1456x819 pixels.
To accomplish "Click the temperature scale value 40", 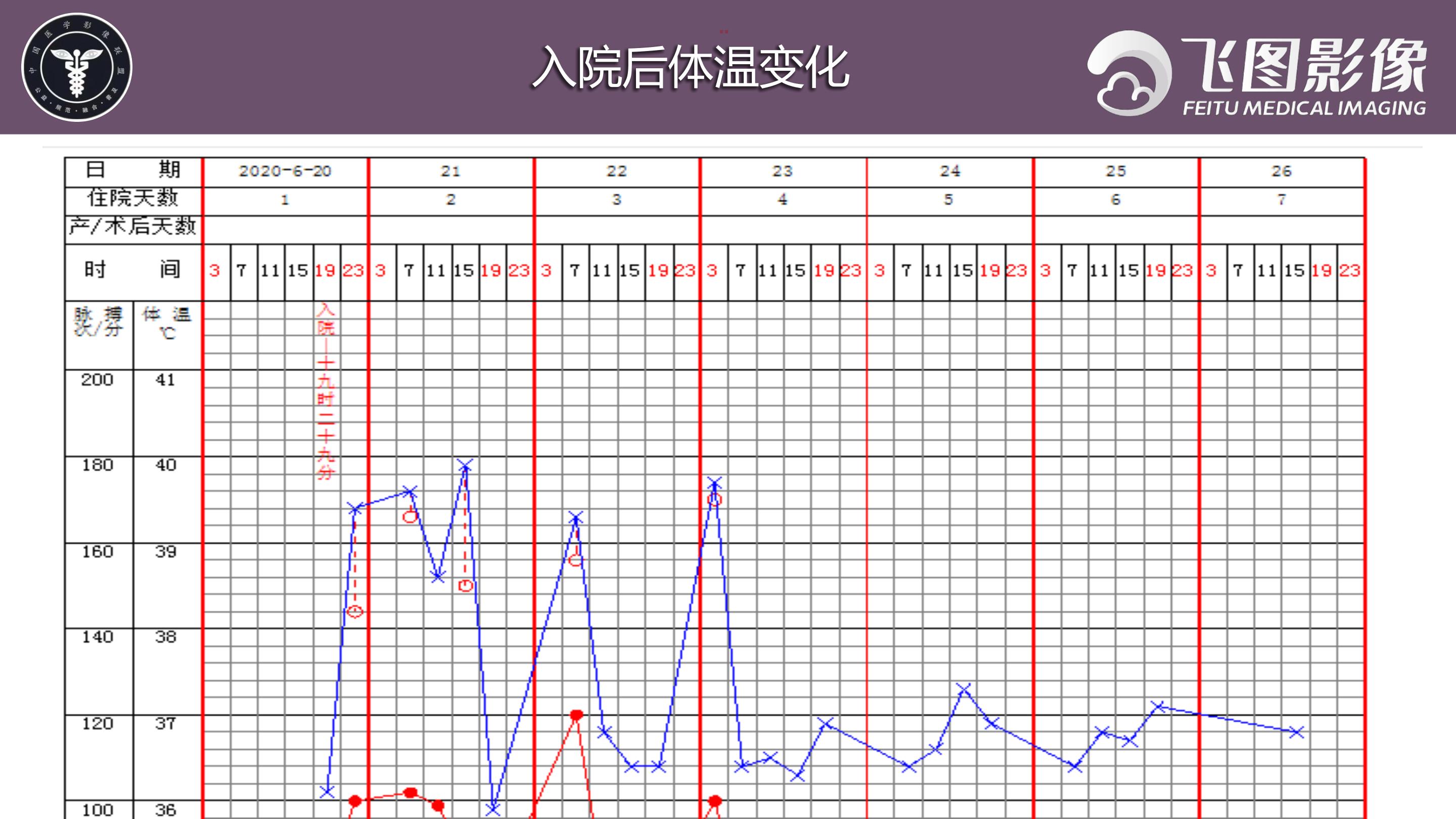I will (x=166, y=465).
